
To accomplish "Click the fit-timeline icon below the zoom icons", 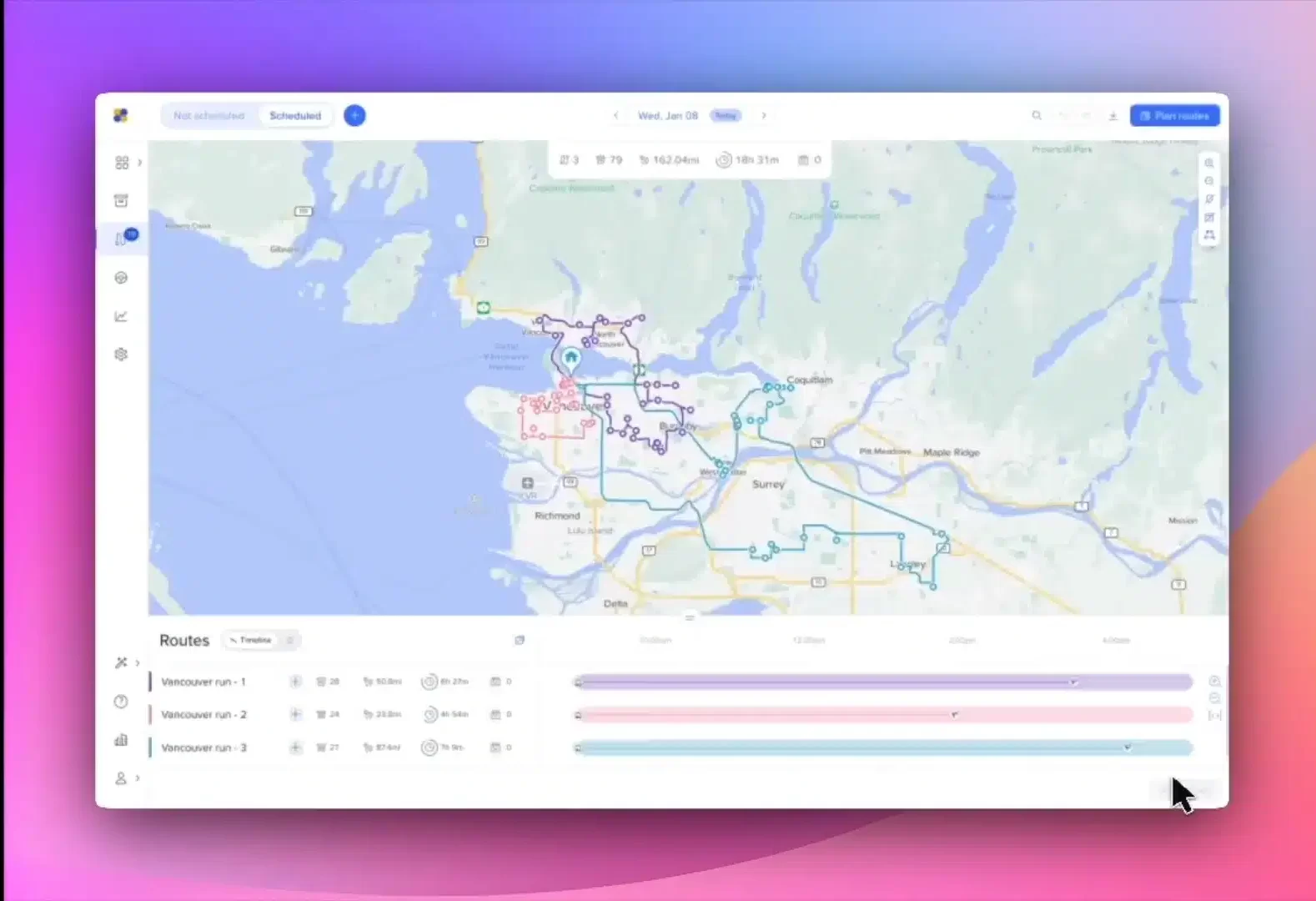I will pos(1214,716).
